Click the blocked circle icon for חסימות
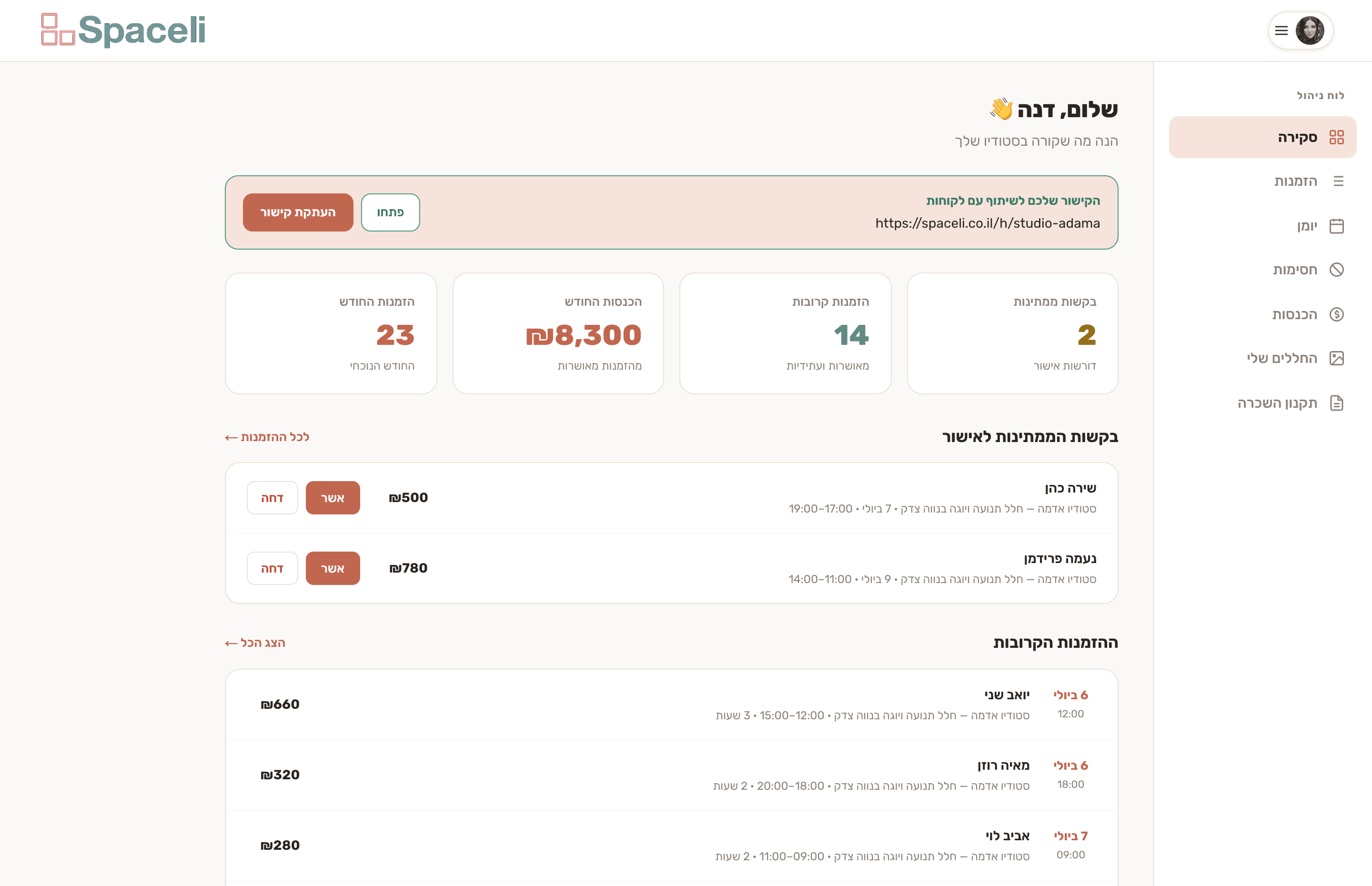 tap(1336, 270)
